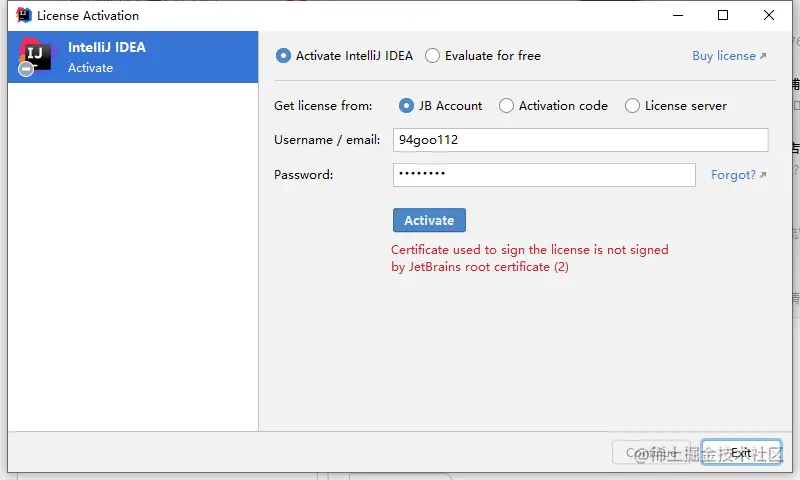Image resolution: width=800 pixels, height=480 pixels.
Task: Click the JetBrains icon in the title bar
Action: (23, 15)
